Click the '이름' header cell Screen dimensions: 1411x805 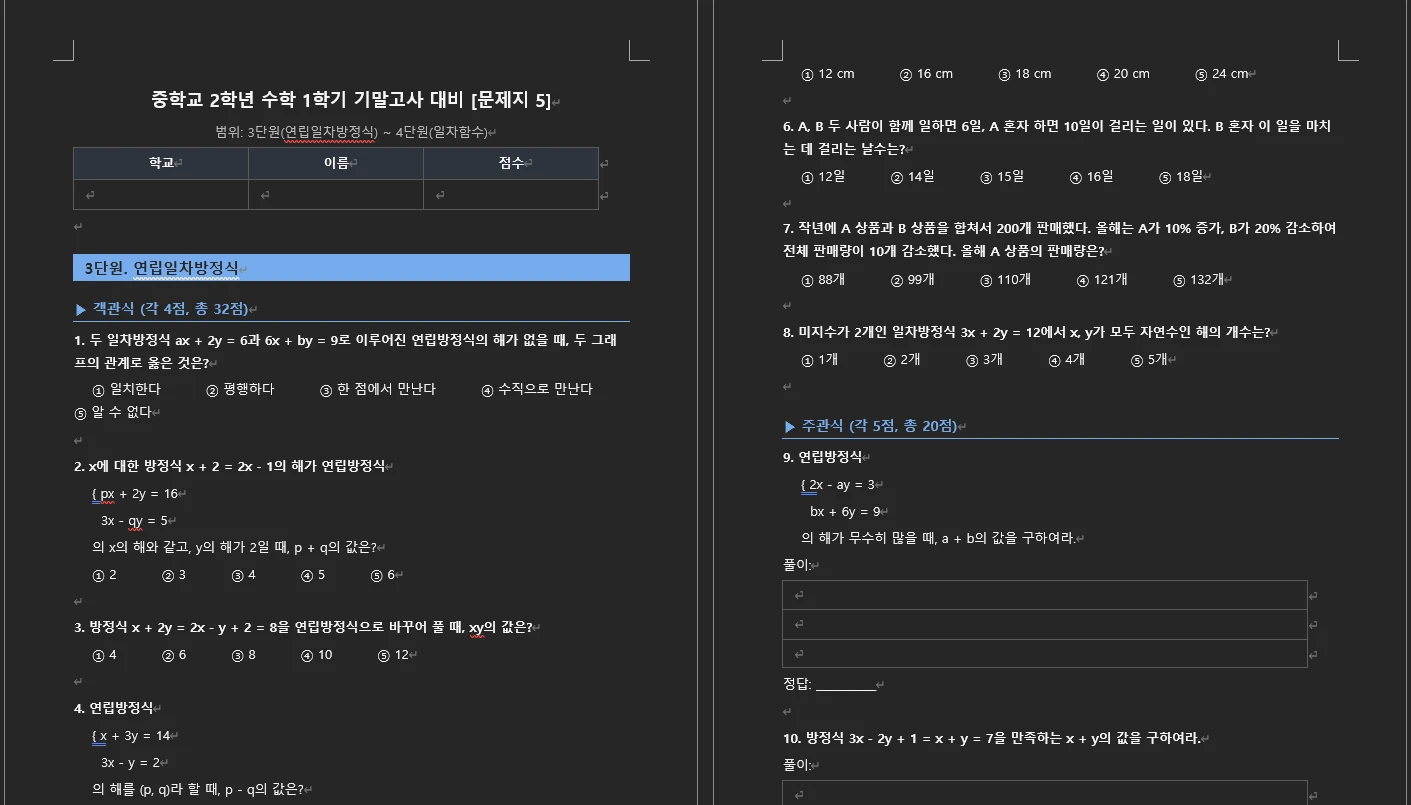coord(336,163)
